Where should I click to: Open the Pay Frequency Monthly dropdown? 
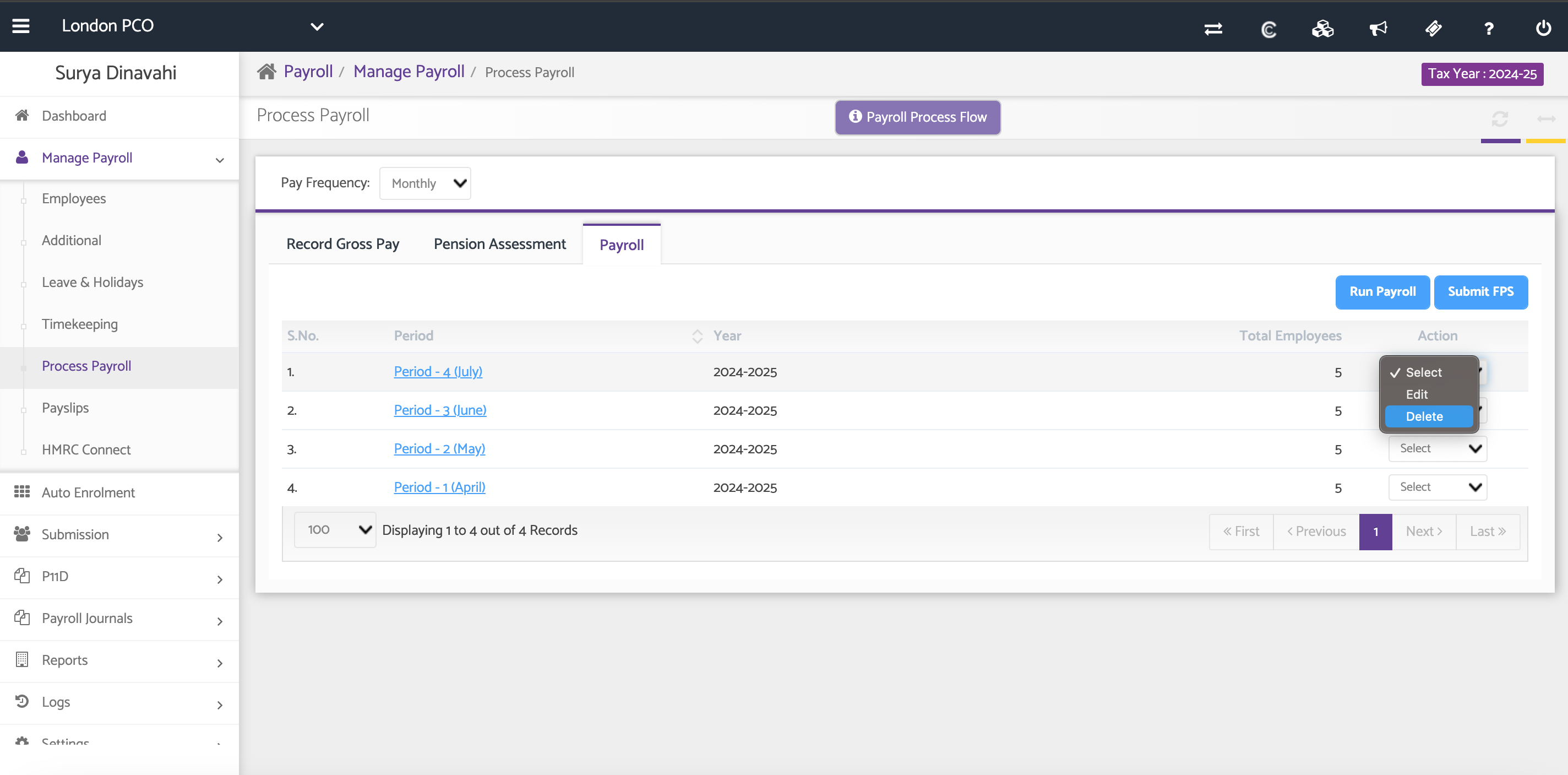pyautogui.click(x=425, y=183)
